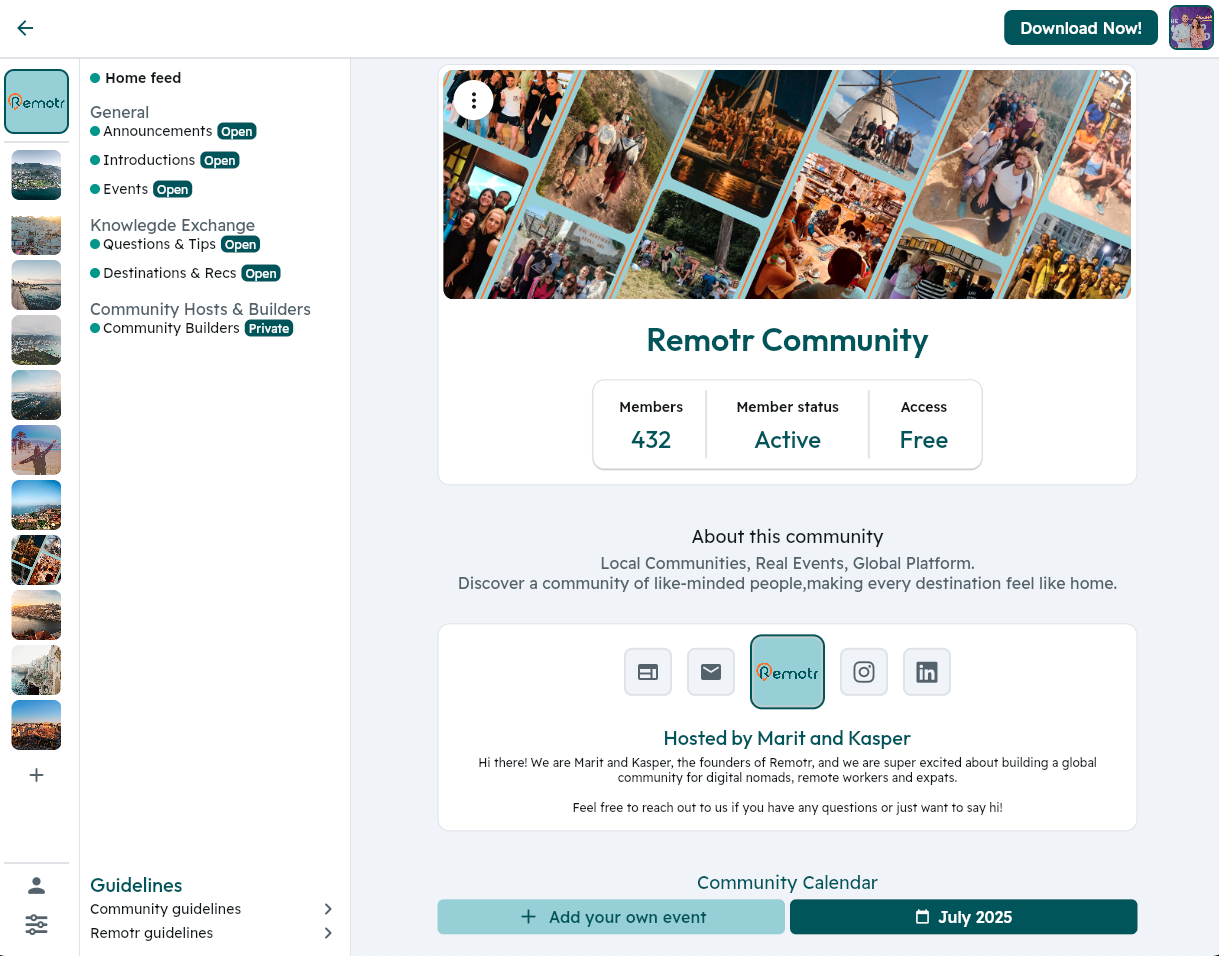1219x956 pixels.
Task: Open the host website card icon
Action: [648, 672]
